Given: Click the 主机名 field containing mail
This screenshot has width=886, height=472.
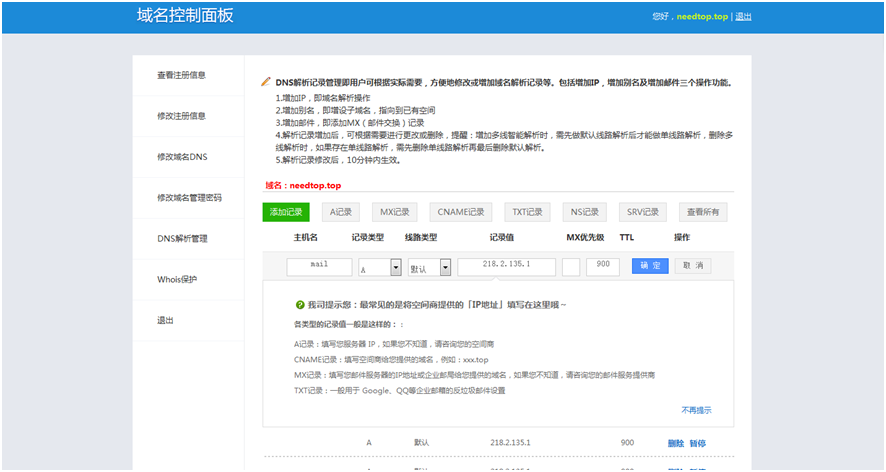Looking at the screenshot, I should pos(319,267).
